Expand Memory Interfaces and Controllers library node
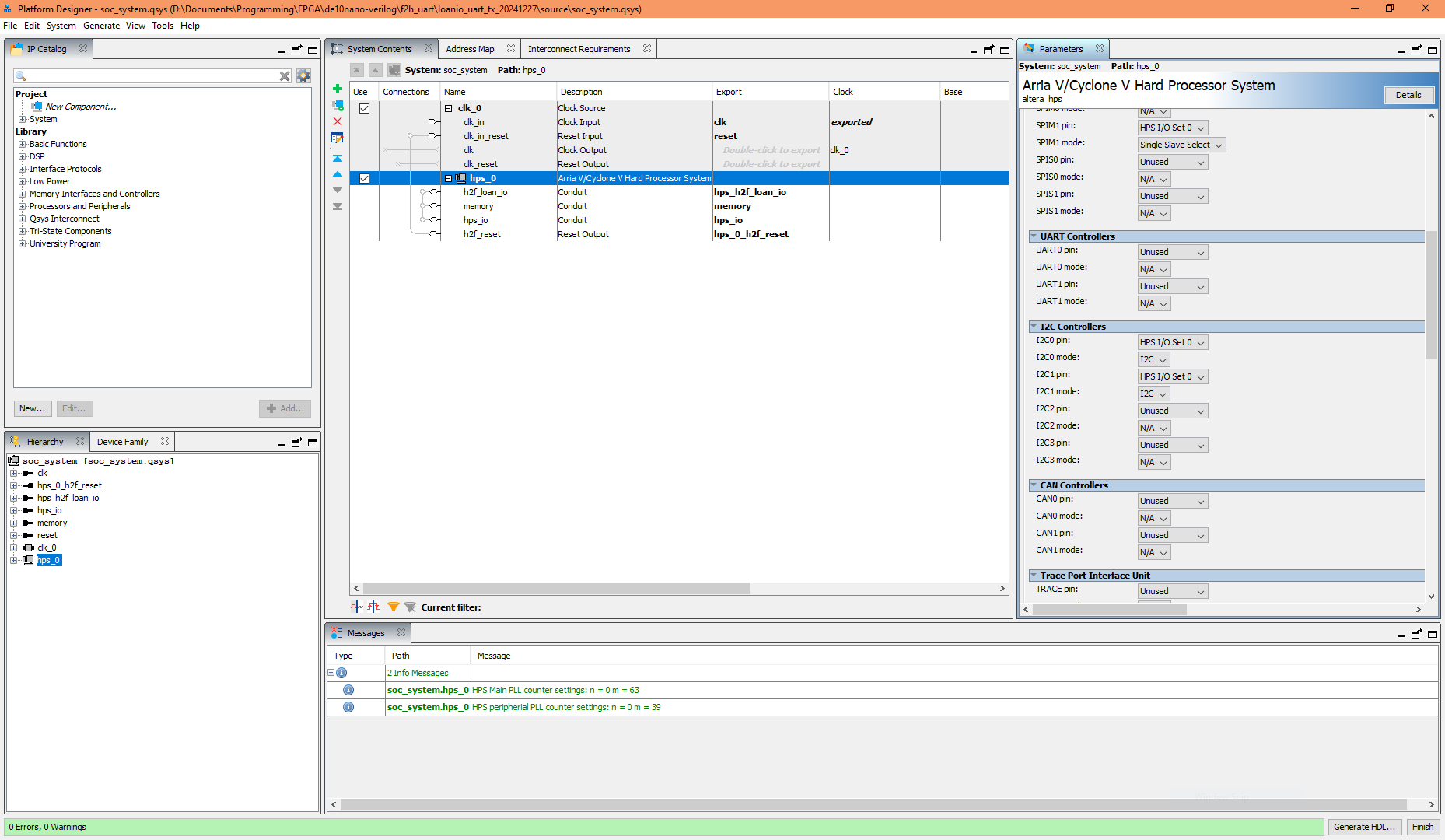Screen dimensions: 1445x840 coord(23,194)
